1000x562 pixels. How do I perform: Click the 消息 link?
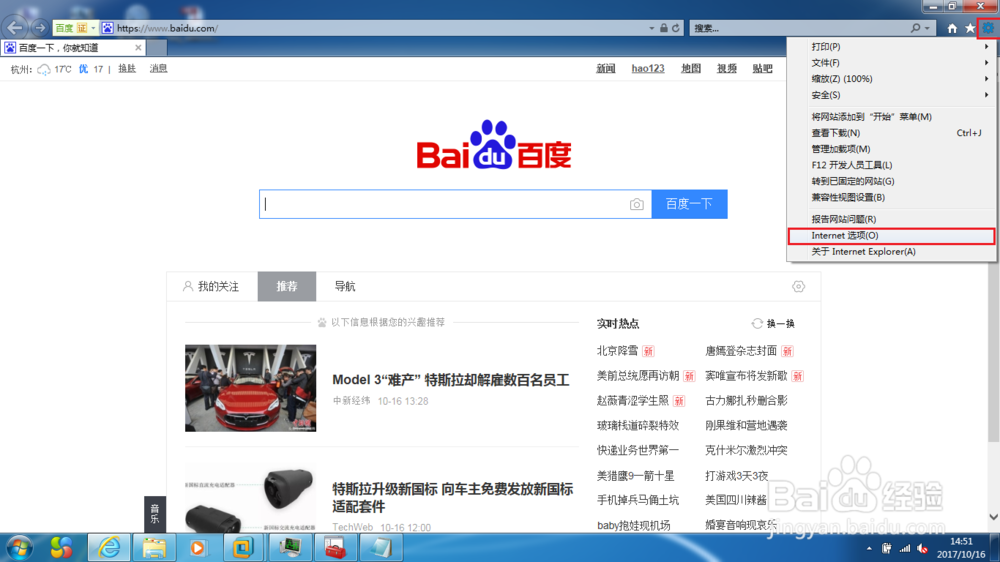pyautogui.click(x=158, y=68)
